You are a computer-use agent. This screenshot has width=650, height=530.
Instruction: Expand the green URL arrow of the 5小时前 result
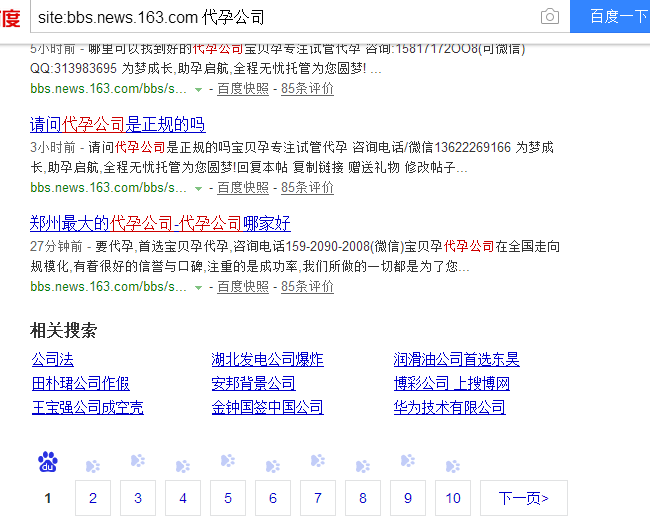tap(199, 89)
